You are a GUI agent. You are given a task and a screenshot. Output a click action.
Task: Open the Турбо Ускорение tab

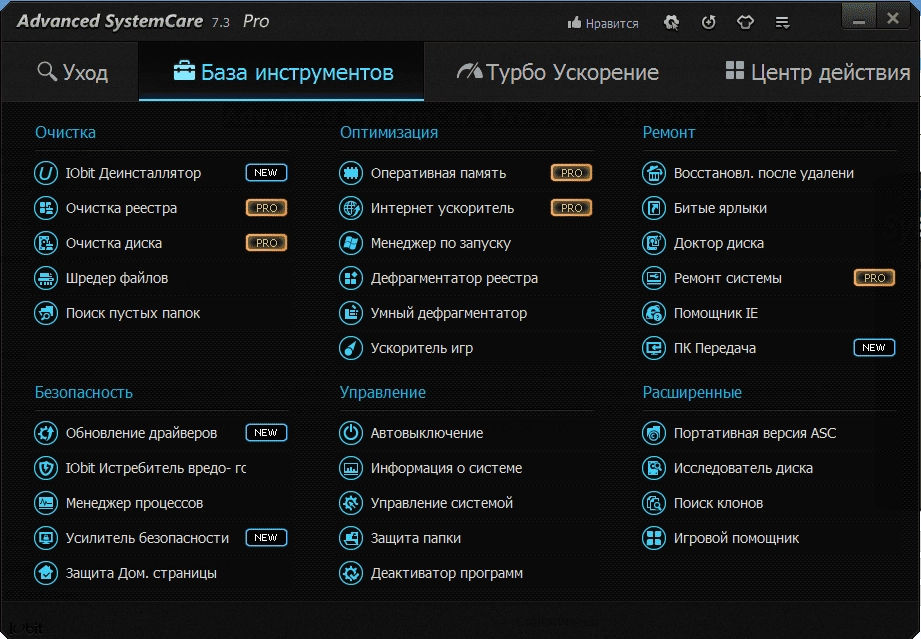pos(558,72)
